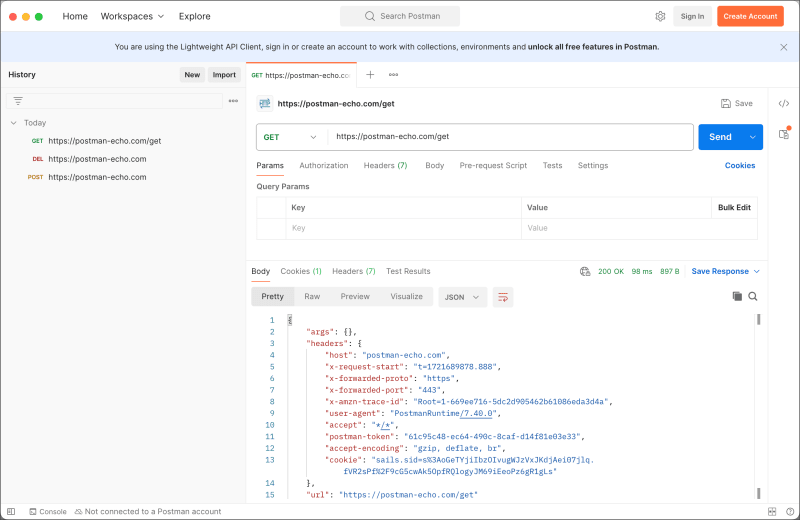
Task: Open the JSON format dropdown
Action: 462,297
